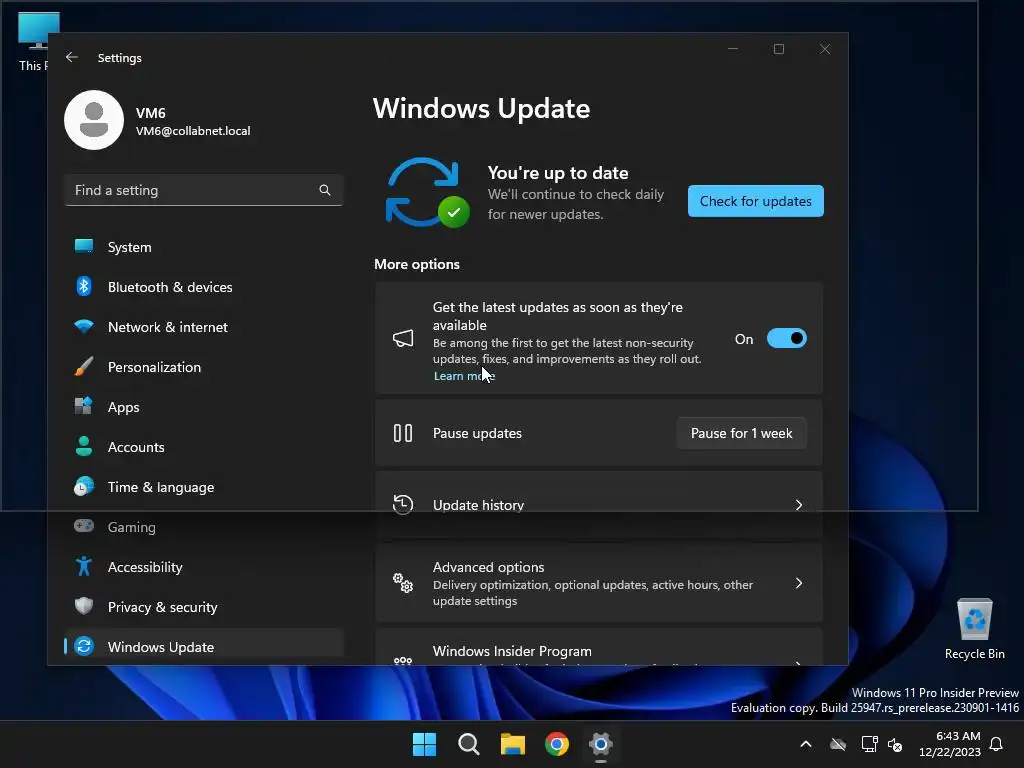Click the Gaming controller icon
This screenshot has width=1024, height=768.
pyautogui.click(x=84, y=526)
